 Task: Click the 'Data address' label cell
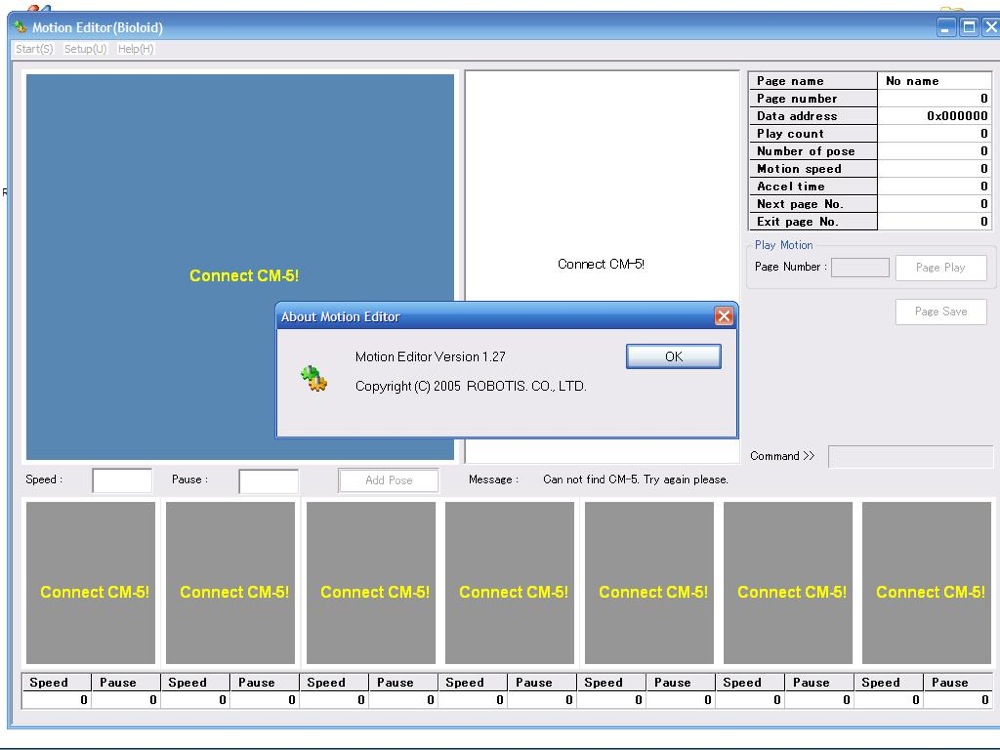[812, 116]
